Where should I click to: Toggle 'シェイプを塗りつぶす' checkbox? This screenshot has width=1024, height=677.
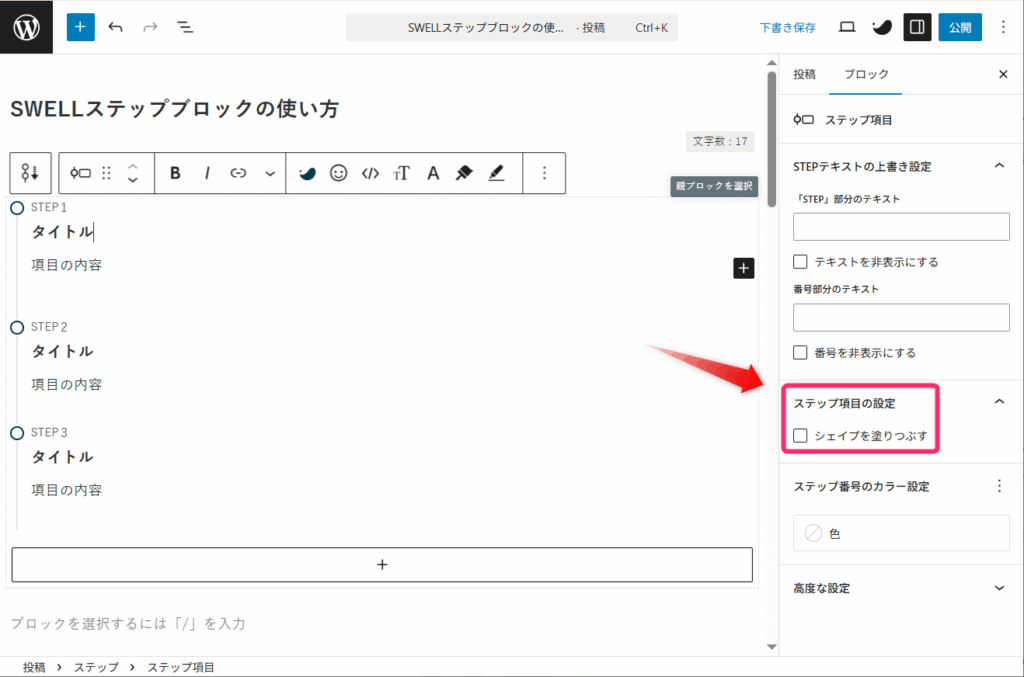(801, 436)
